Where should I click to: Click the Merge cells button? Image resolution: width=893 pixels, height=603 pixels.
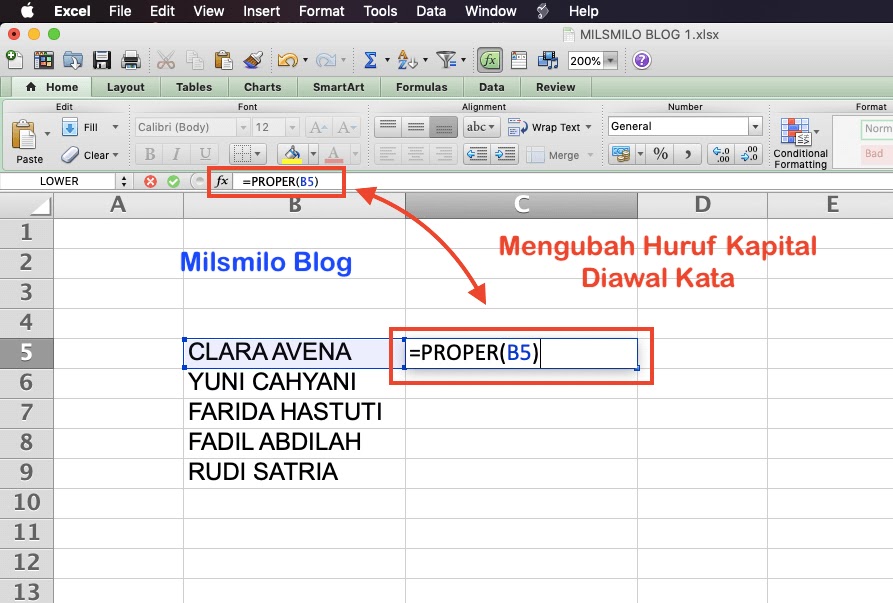559,155
